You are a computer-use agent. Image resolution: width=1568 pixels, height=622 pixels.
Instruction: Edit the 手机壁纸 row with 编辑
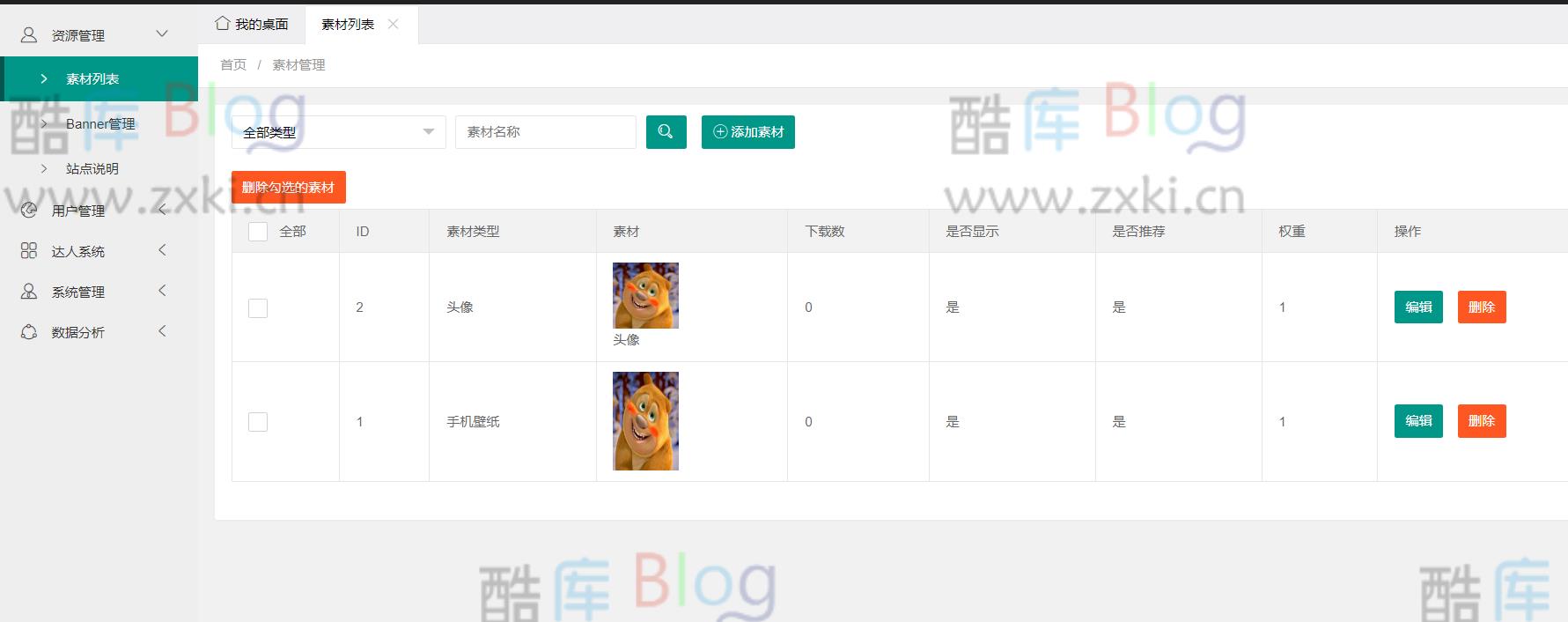(x=1418, y=421)
